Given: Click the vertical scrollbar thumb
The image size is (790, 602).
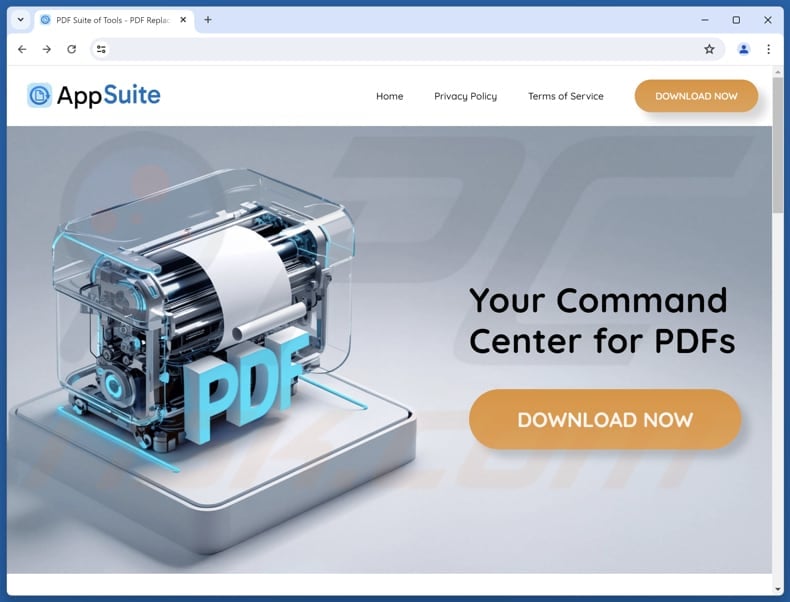Looking at the screenshot, I should (x=778, y=146).
